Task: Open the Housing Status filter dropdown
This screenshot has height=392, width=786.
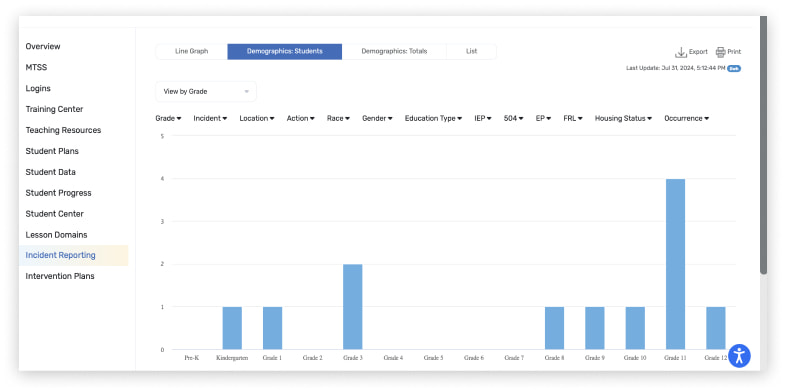Action: pyautogui.click(x=624, y=119)
